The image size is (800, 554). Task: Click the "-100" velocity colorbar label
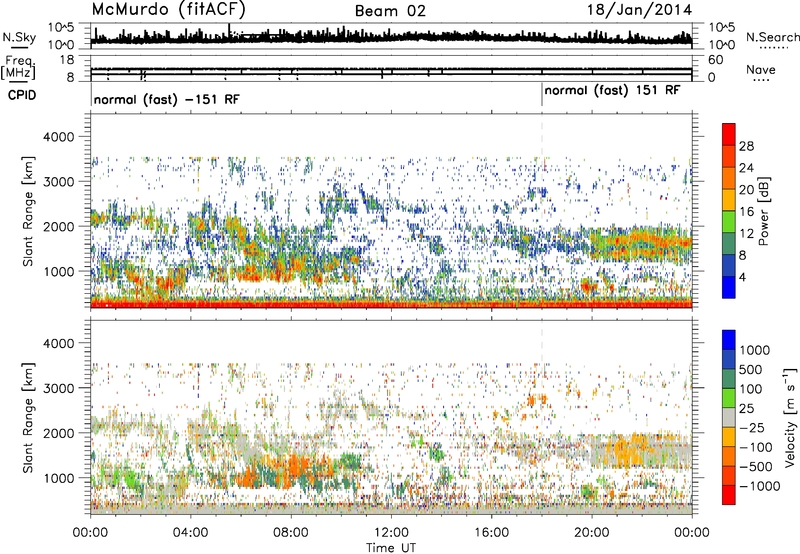[756, 447]
